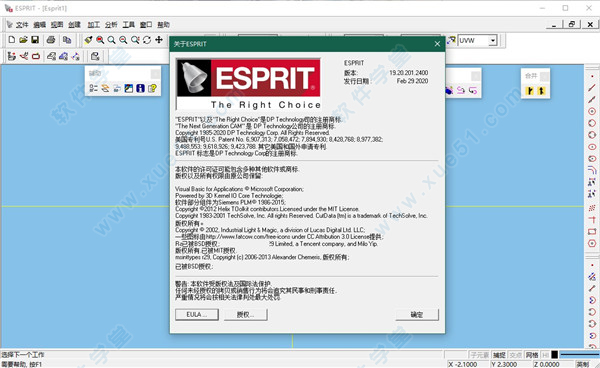Image resolution: width=600 pixels, height=368 pixels.
Task: Open the 文件 menu
Action: pyautogui.click(x=22, y=24)
